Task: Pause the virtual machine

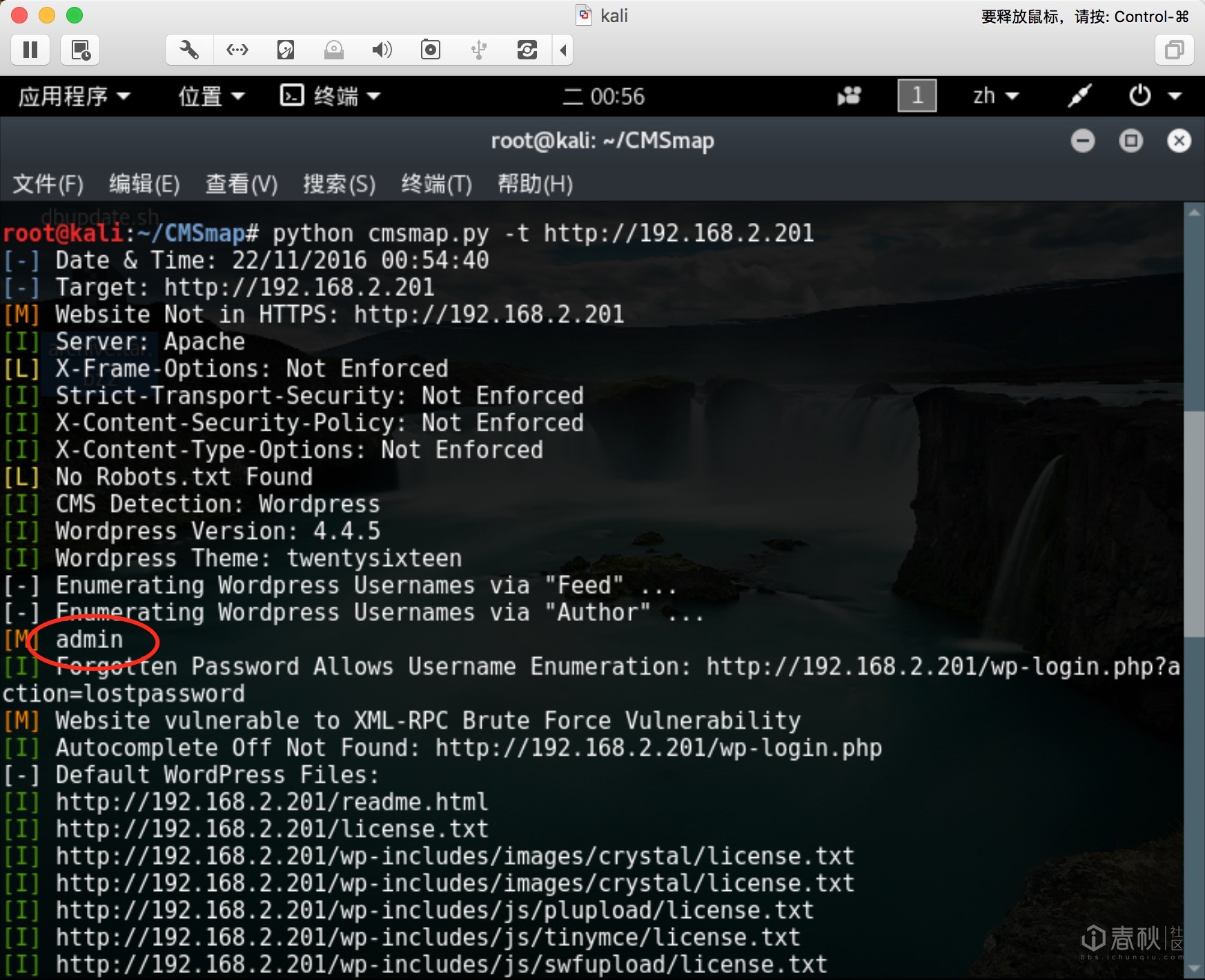Action: (x=30, y=50)
